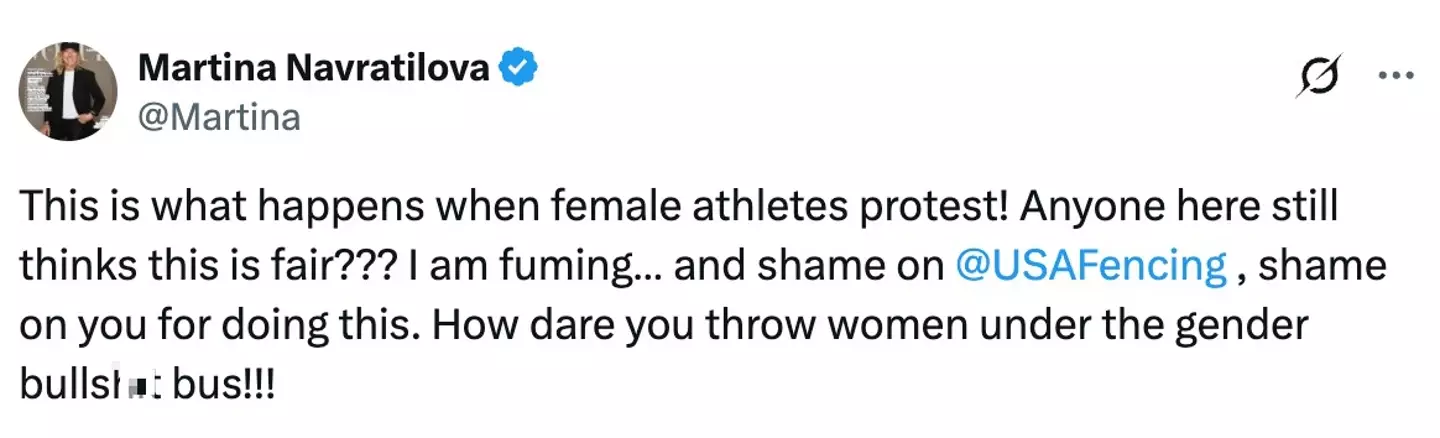Viewport: 1440px width, 438px height.
Task: Open the Grok explain-post icon
Action: click(x=1316, y=77)
